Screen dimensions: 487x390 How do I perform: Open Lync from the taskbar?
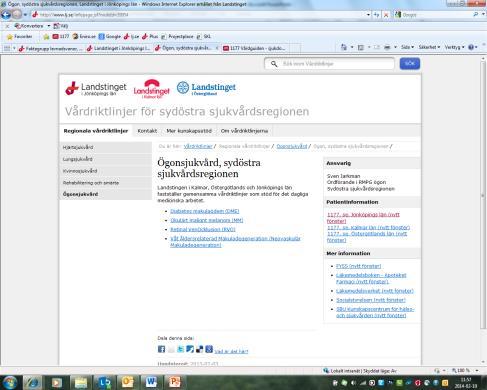click(104, 382)
